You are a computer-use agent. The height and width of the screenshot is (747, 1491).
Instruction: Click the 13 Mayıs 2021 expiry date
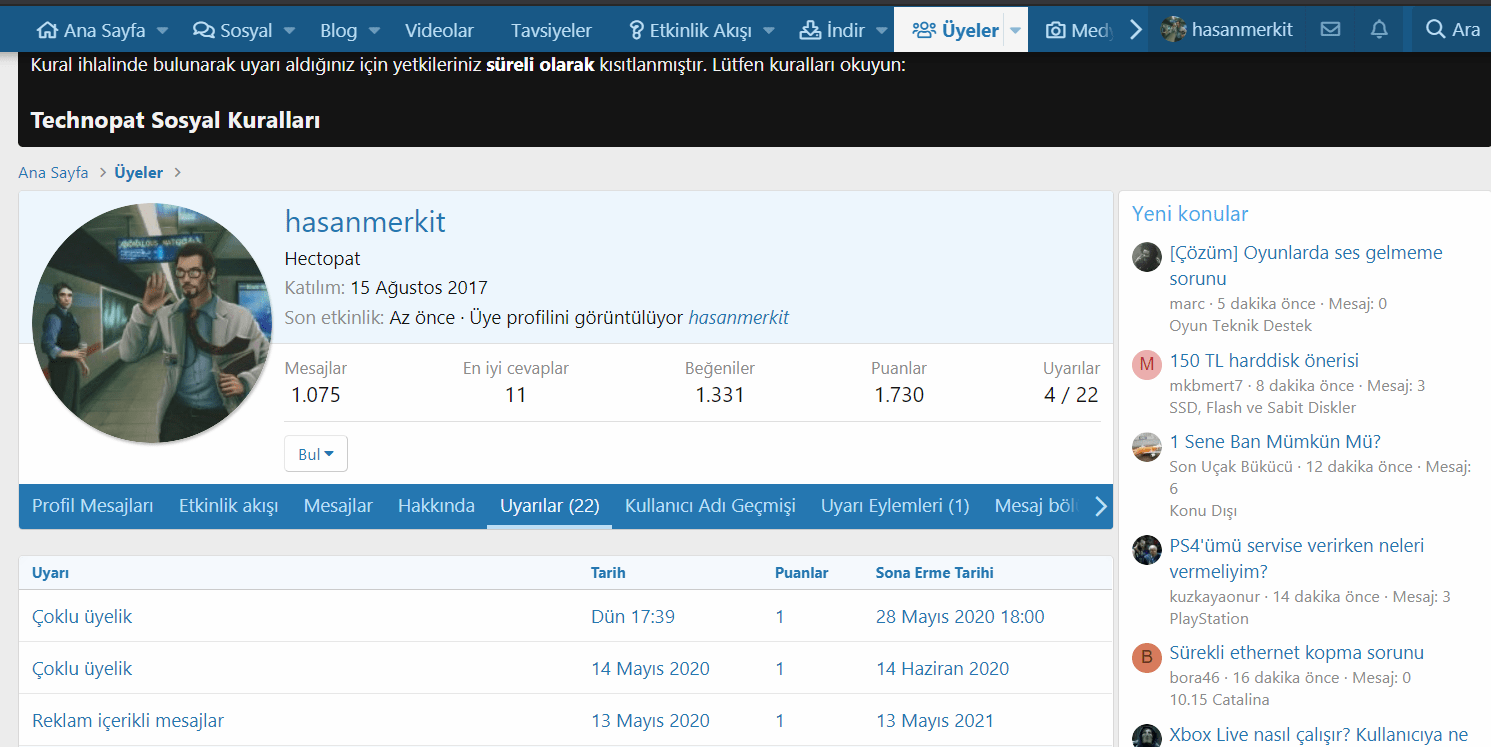click(935, 721)
